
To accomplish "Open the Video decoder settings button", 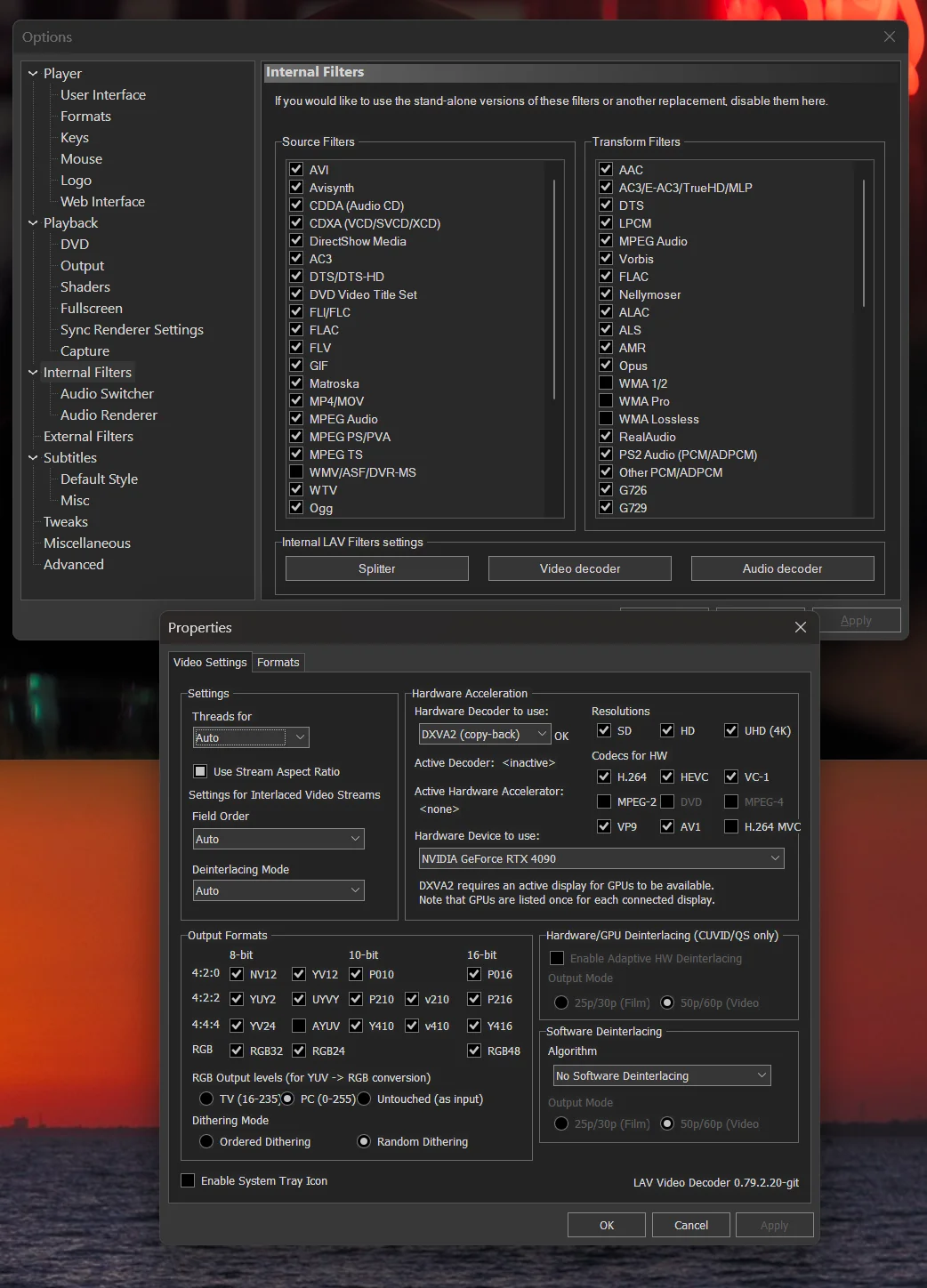I will (x=580, y=568).
